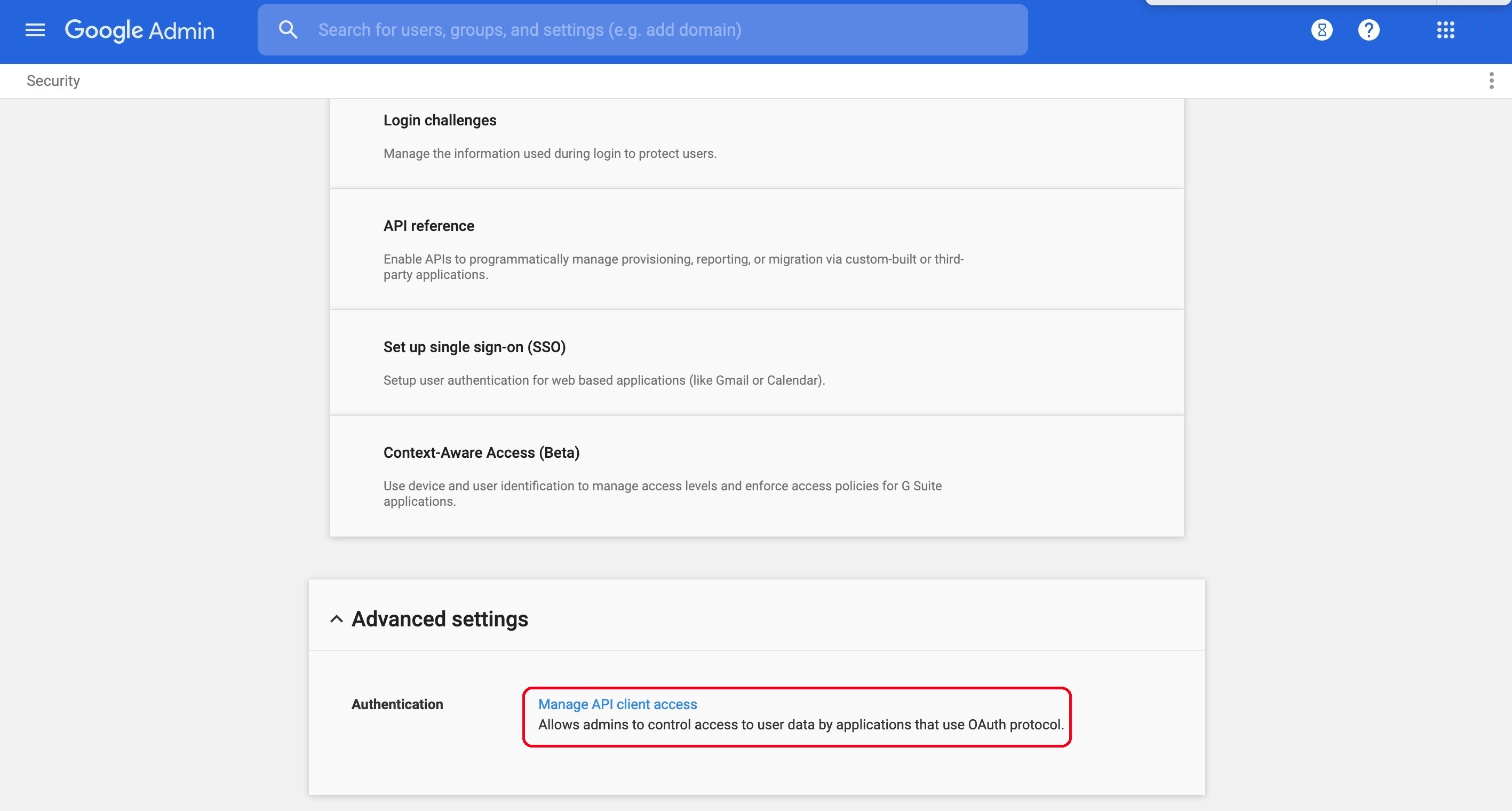The width and height of the screenshot is (1512, 811).
Task: Open Set up single sign-on (SSO)
Action: (474, 347)
